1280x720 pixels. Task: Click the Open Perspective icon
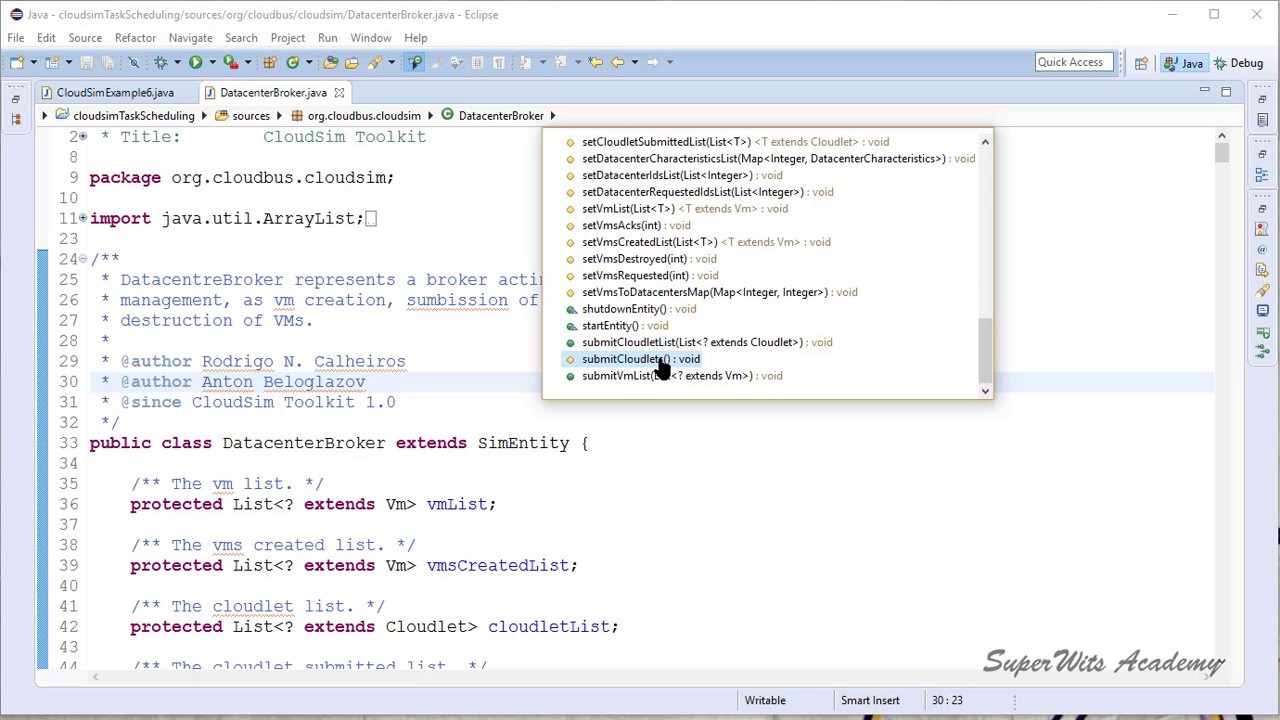click(x=1141, y=63)
